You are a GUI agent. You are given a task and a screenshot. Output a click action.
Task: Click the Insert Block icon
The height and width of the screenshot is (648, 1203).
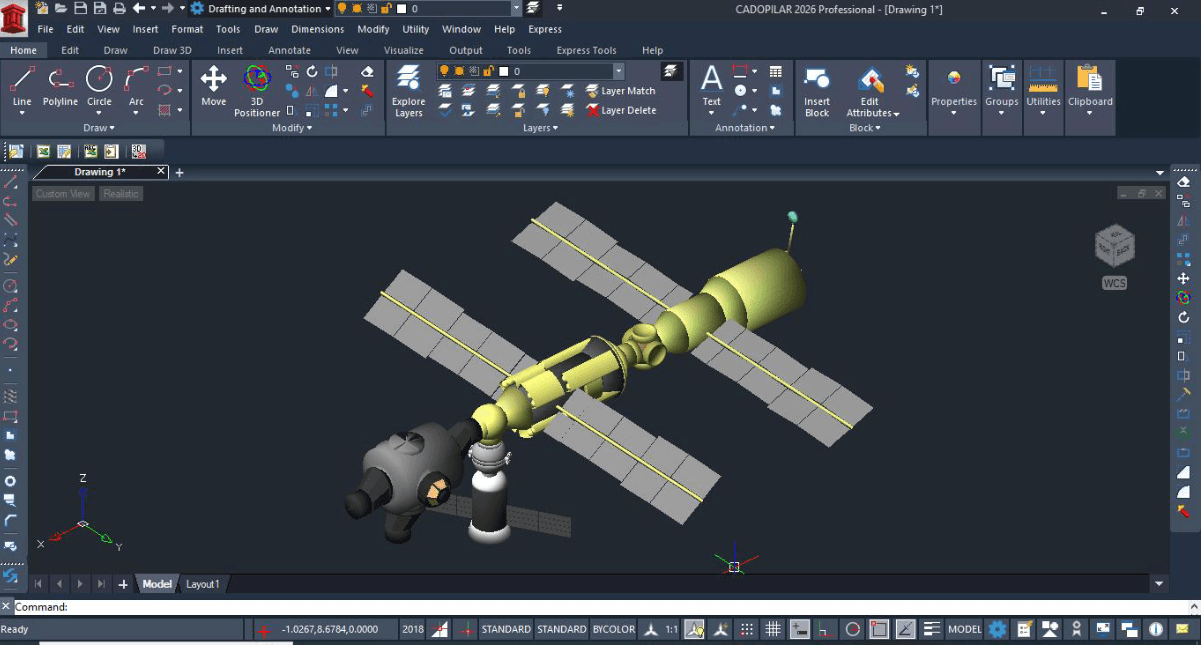[817, 92]
